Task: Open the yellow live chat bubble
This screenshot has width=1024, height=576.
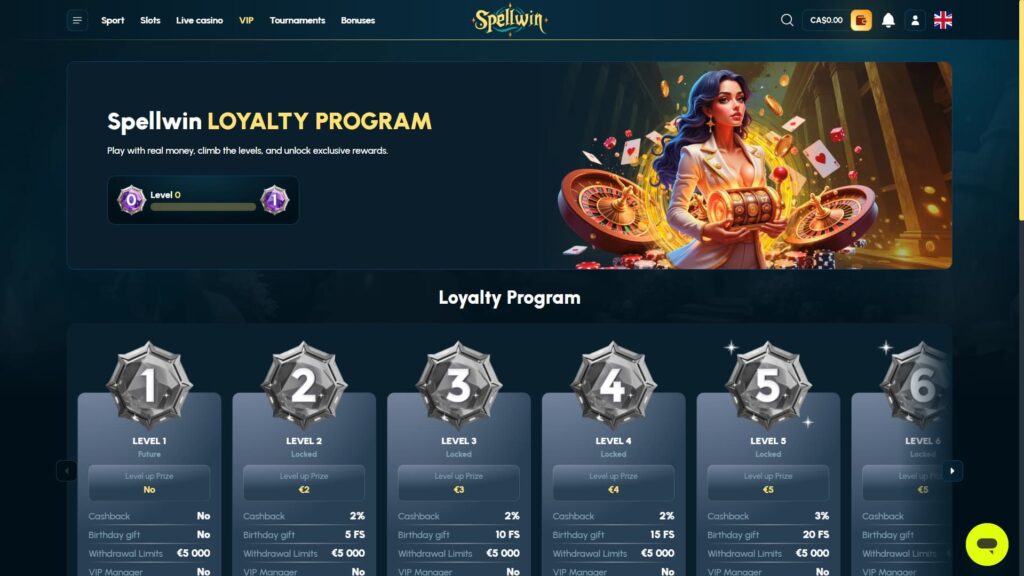Action: pos(987,544)
